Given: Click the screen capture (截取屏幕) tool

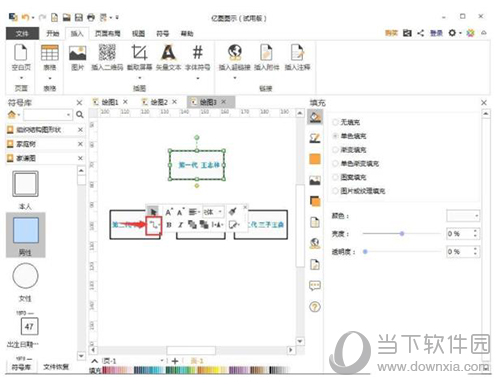Looking at the screenshot, I should click(x=139, y=57).
